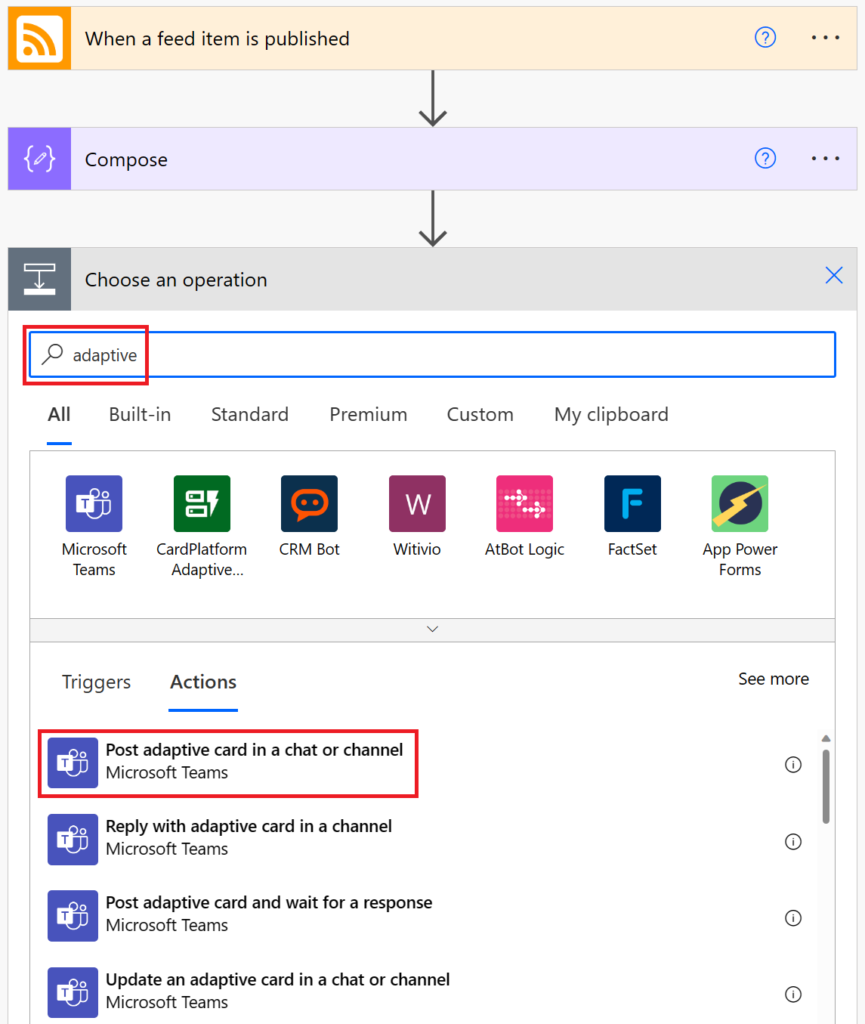This screenshot has height=1024, width=865.
Task: Switch to the Premium connector tab
Action: click(x=368, y=414)
